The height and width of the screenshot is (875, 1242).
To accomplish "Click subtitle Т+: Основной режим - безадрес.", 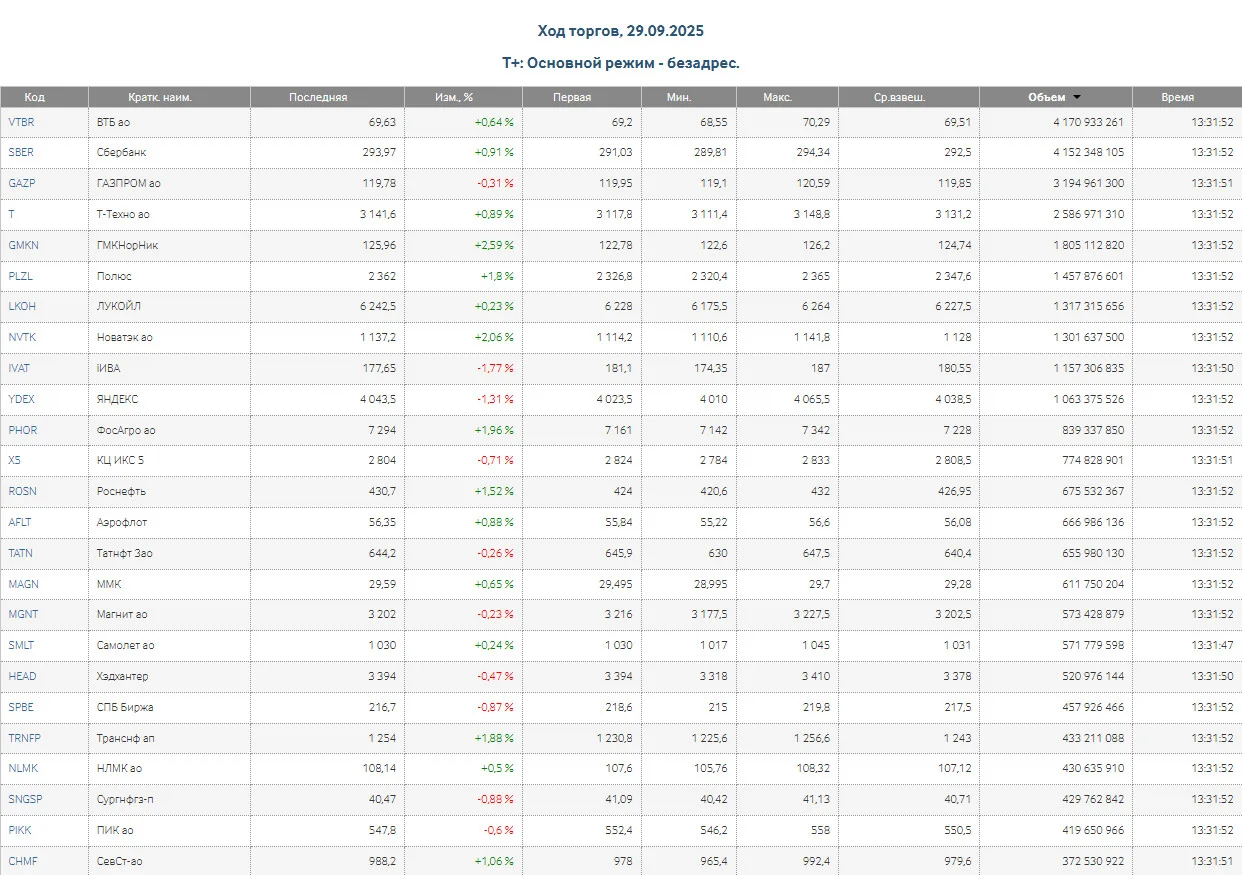I will 621,63.
